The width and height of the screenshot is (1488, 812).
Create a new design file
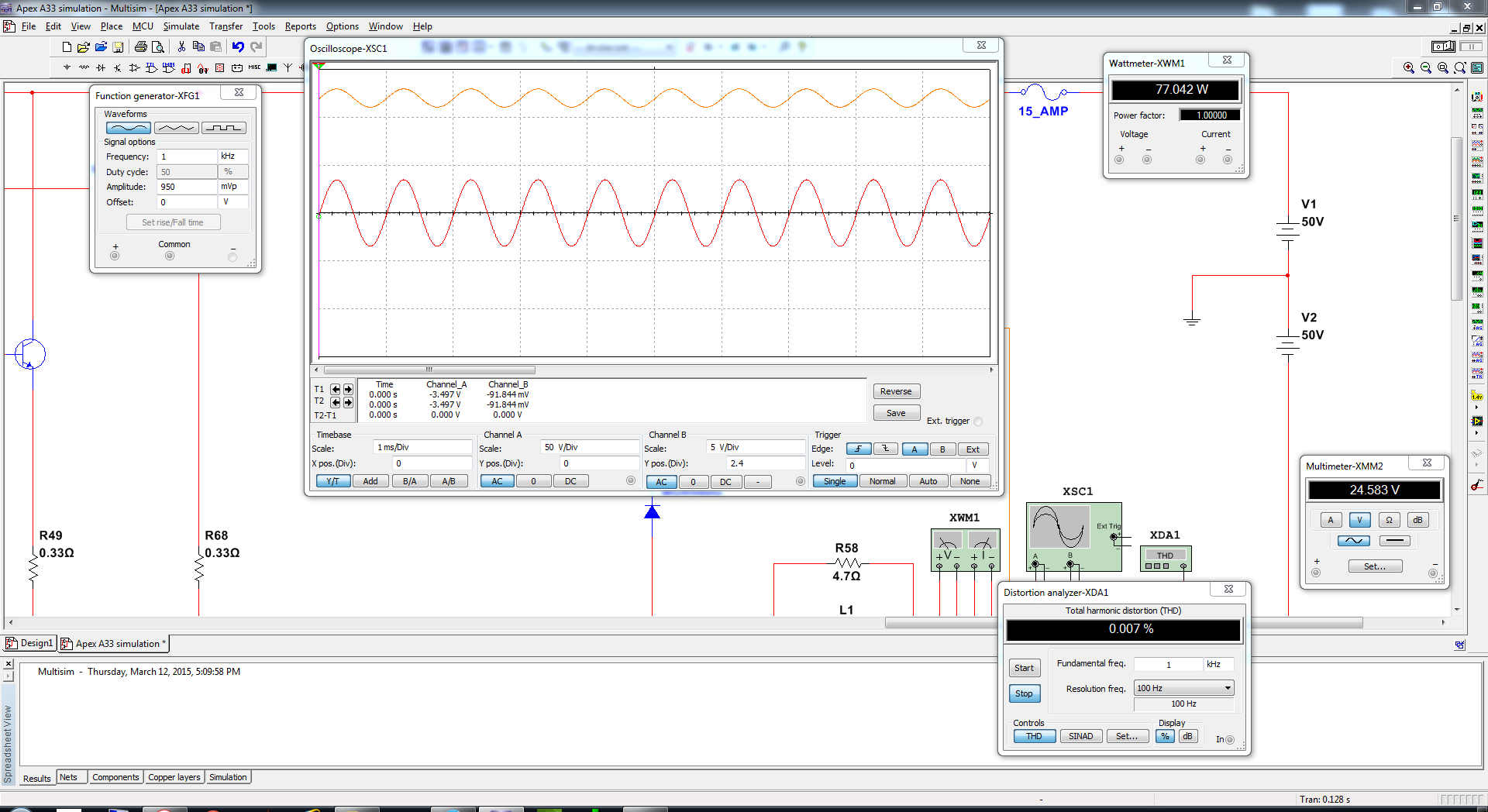tap(67, 46)
